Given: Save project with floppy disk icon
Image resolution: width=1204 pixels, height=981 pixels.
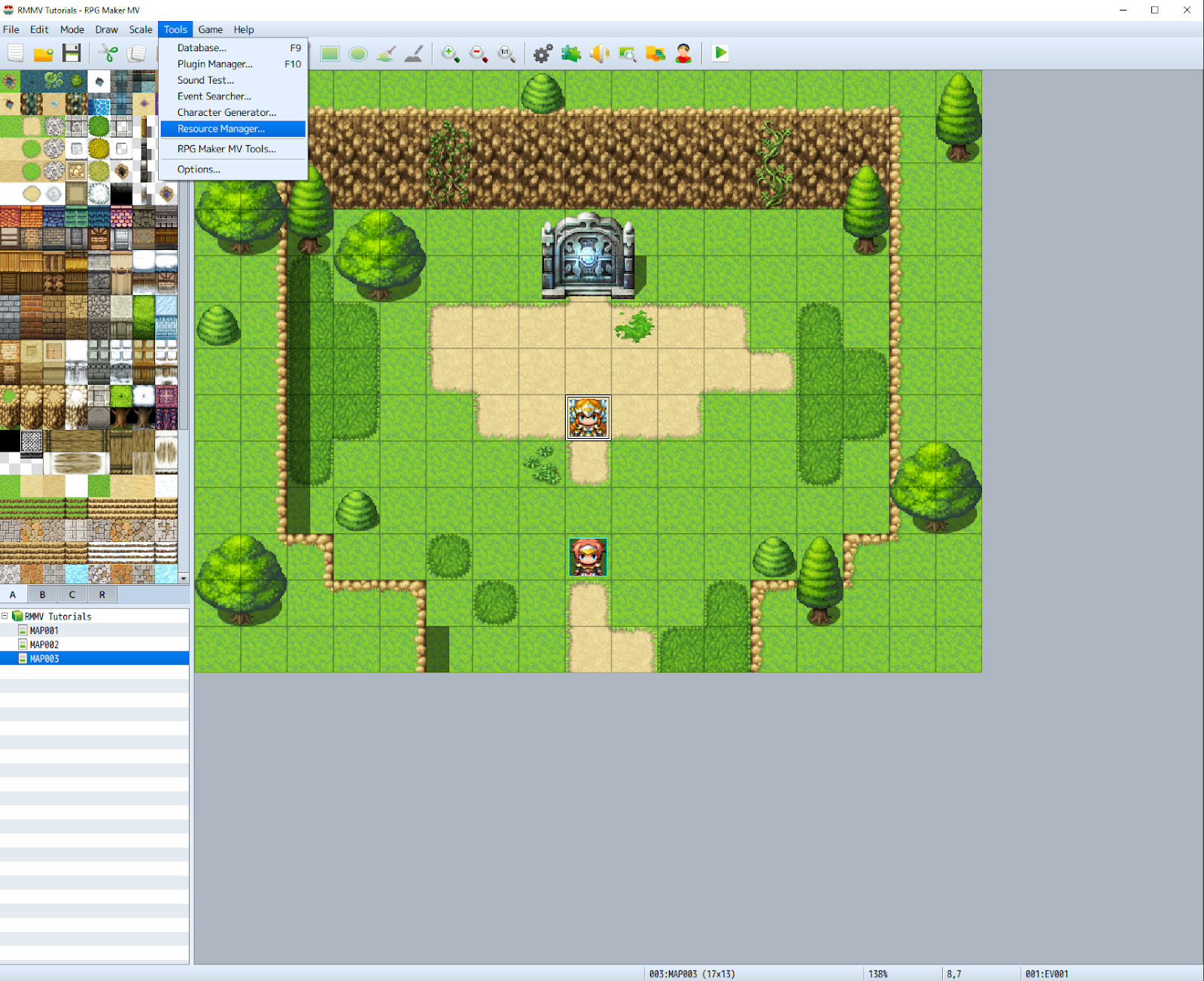Looking at the screenshot, I should [71, 53].
